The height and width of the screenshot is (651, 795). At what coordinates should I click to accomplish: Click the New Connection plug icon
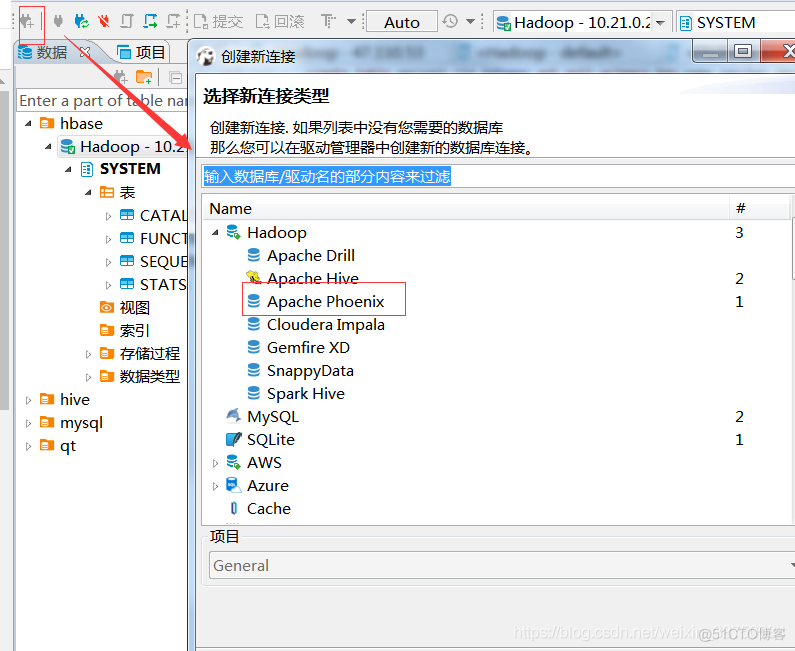[27, 22]
